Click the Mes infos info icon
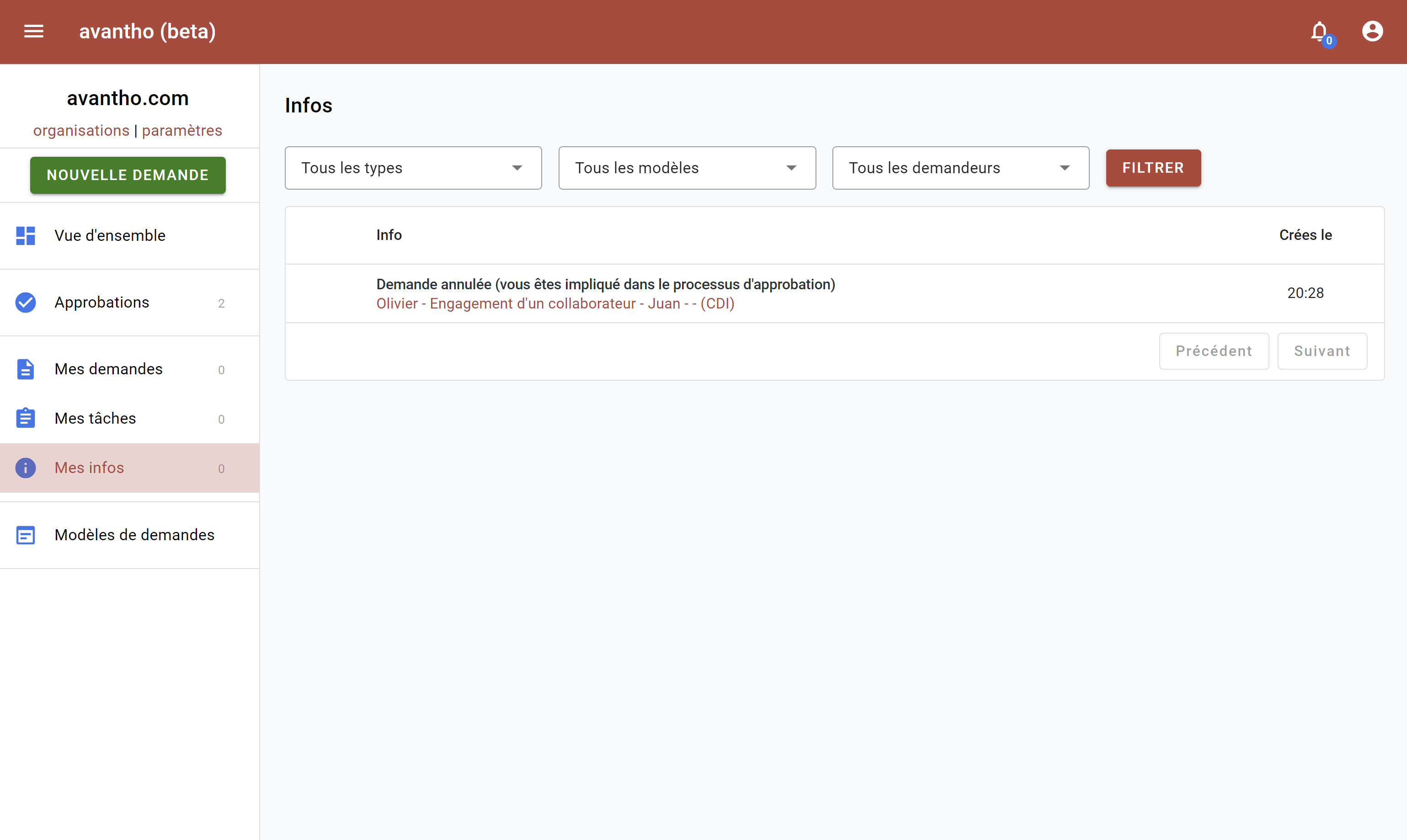This screenshot has width=1407, height=840. (x=26, y=468)
